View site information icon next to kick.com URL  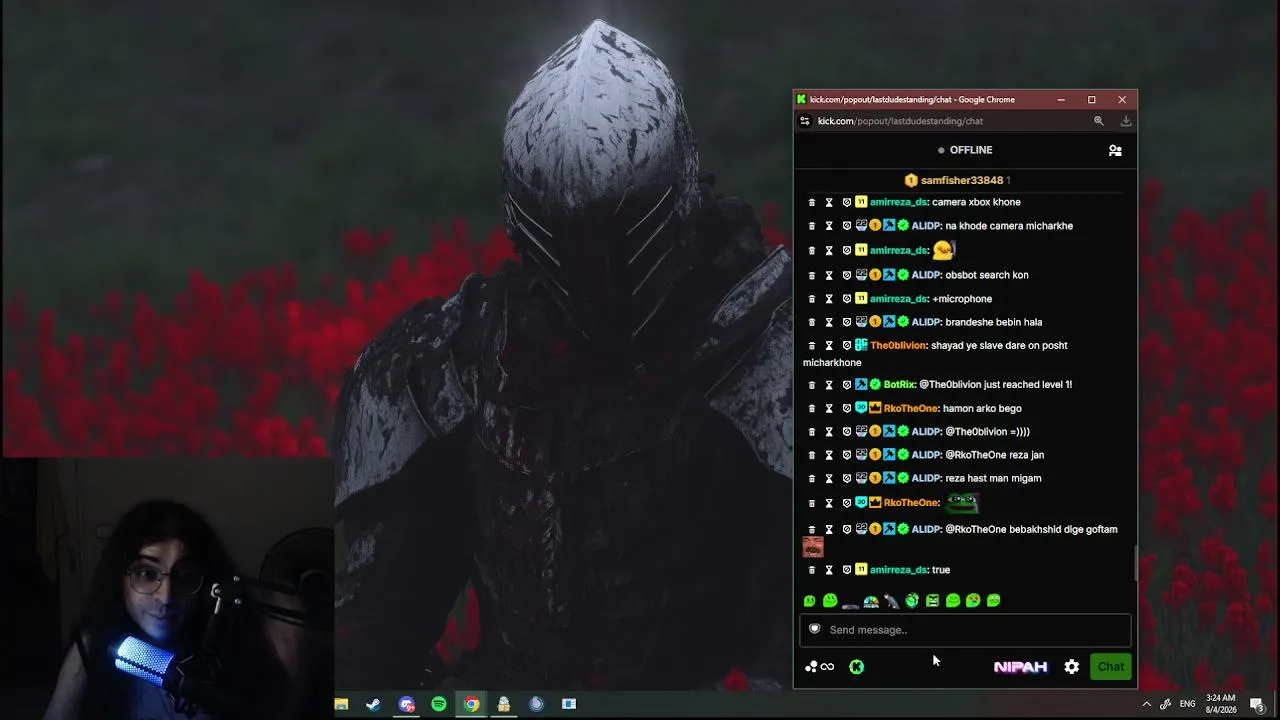click(805, 121)
